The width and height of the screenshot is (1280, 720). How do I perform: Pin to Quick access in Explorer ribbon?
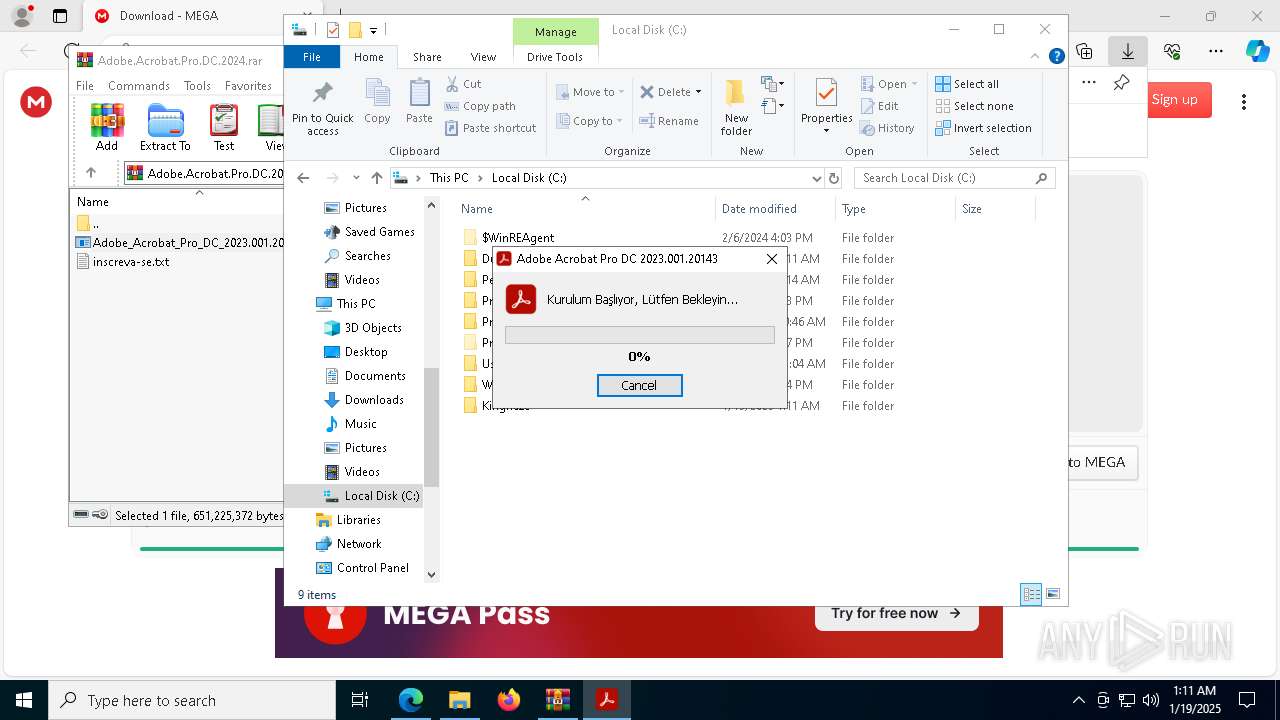[x=322, y=109]
